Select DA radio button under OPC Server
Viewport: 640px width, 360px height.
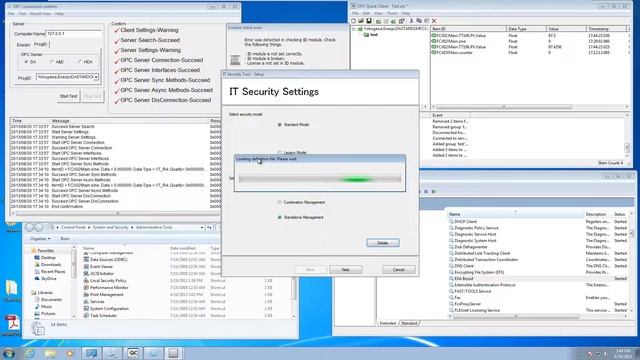coord(26,62)
